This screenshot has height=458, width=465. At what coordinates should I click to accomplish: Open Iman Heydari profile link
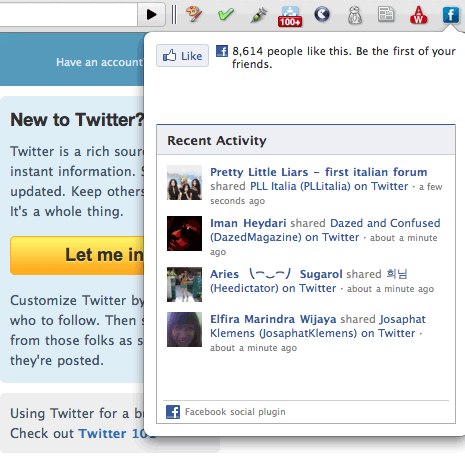pyautogui.click(x=248, y=223)
